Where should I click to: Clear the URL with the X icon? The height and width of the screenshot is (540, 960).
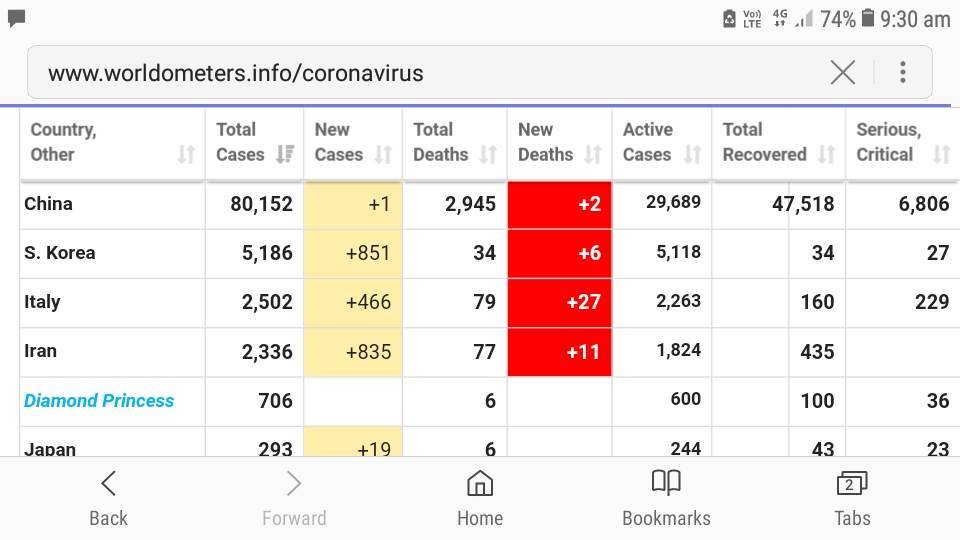(842, 72)
